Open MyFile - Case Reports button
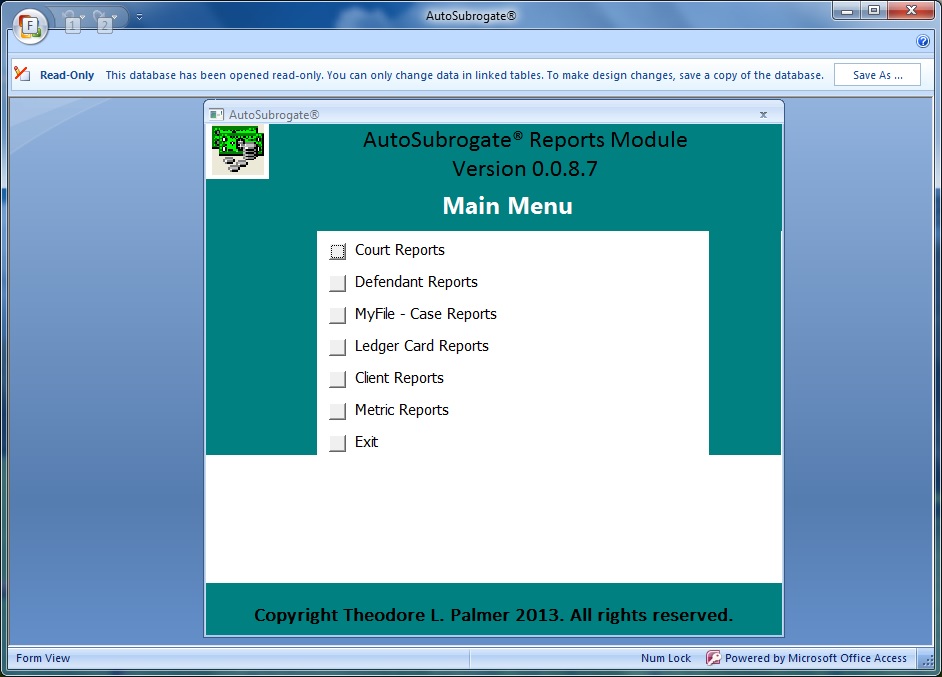The image size is (942, 677). pos(338,315)
